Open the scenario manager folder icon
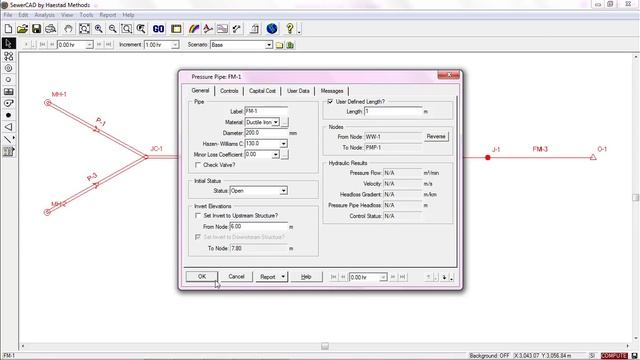Screen dimensions: 640x360 280,45
